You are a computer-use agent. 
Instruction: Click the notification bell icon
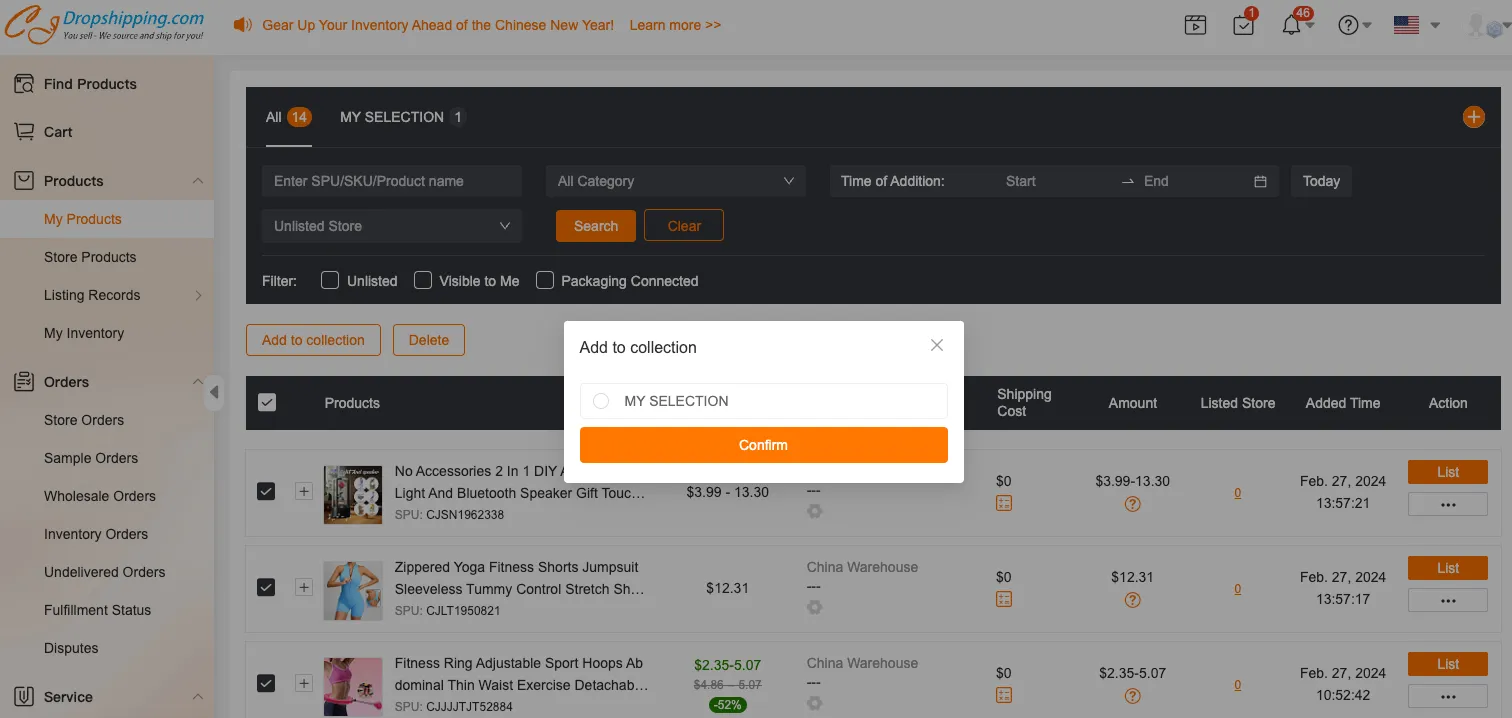[1291, 26]
